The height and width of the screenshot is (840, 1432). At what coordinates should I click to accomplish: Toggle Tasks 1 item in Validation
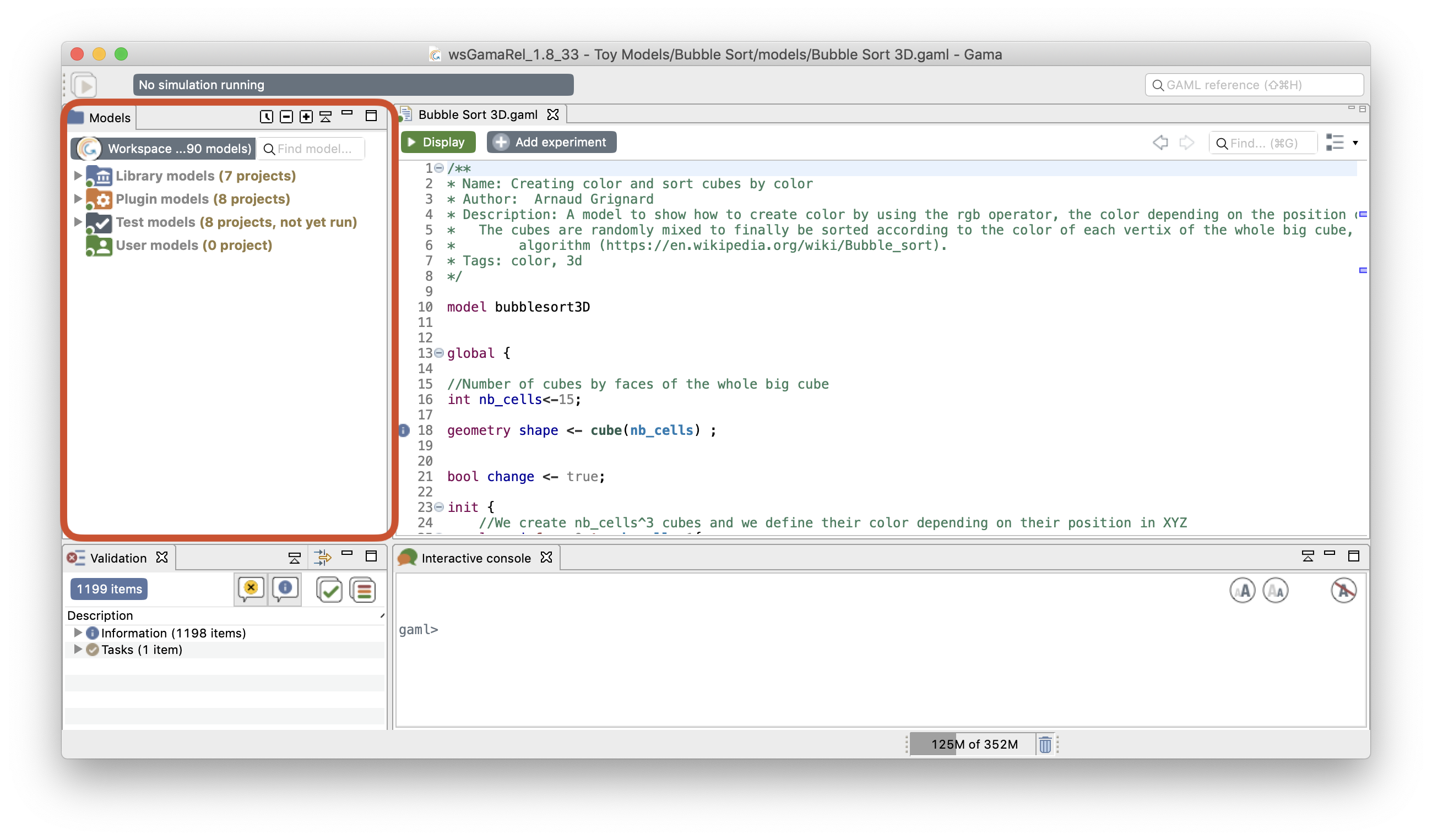(x=78, y=649)
